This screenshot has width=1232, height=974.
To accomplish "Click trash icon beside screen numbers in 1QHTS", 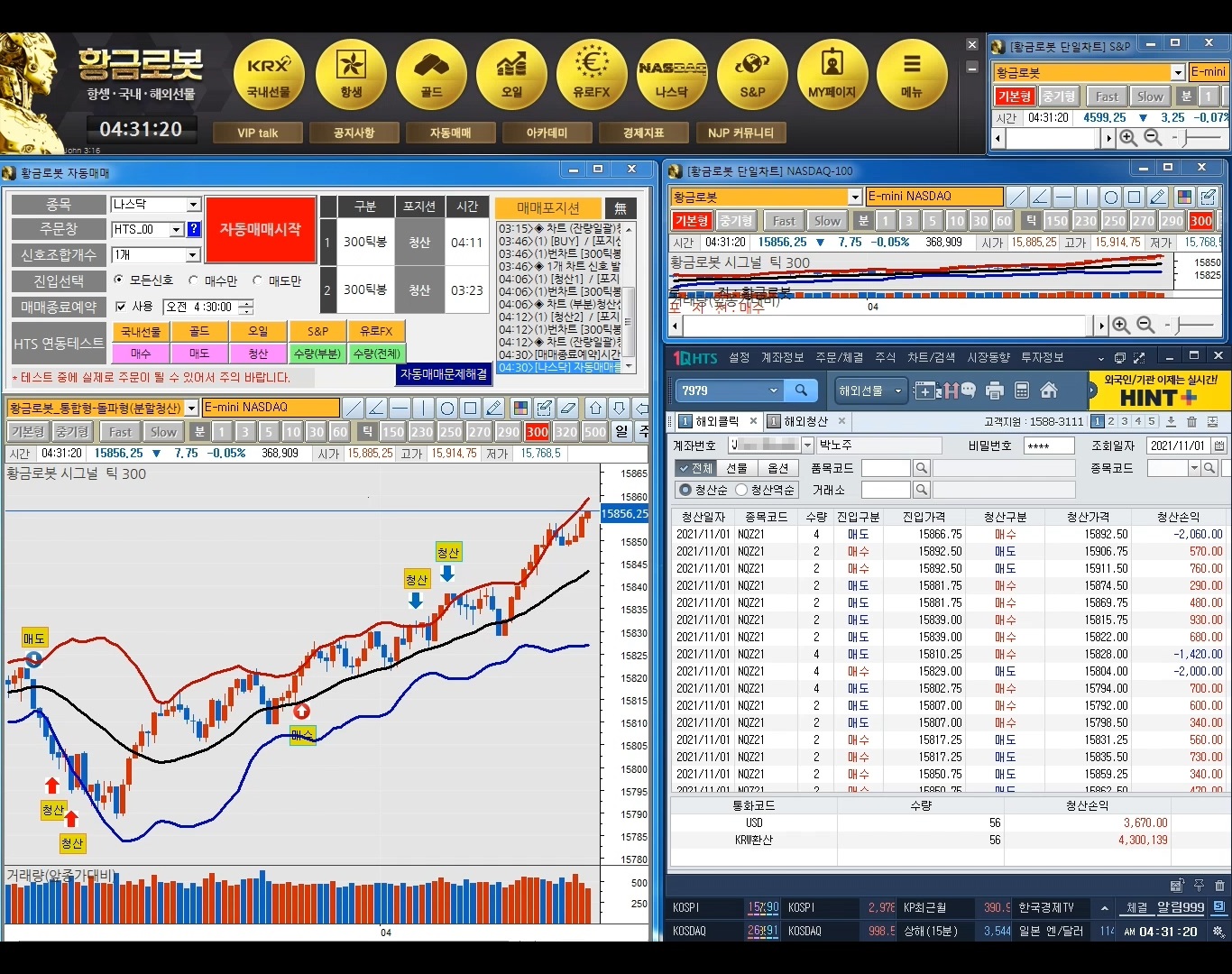I will click(1191, 421).
